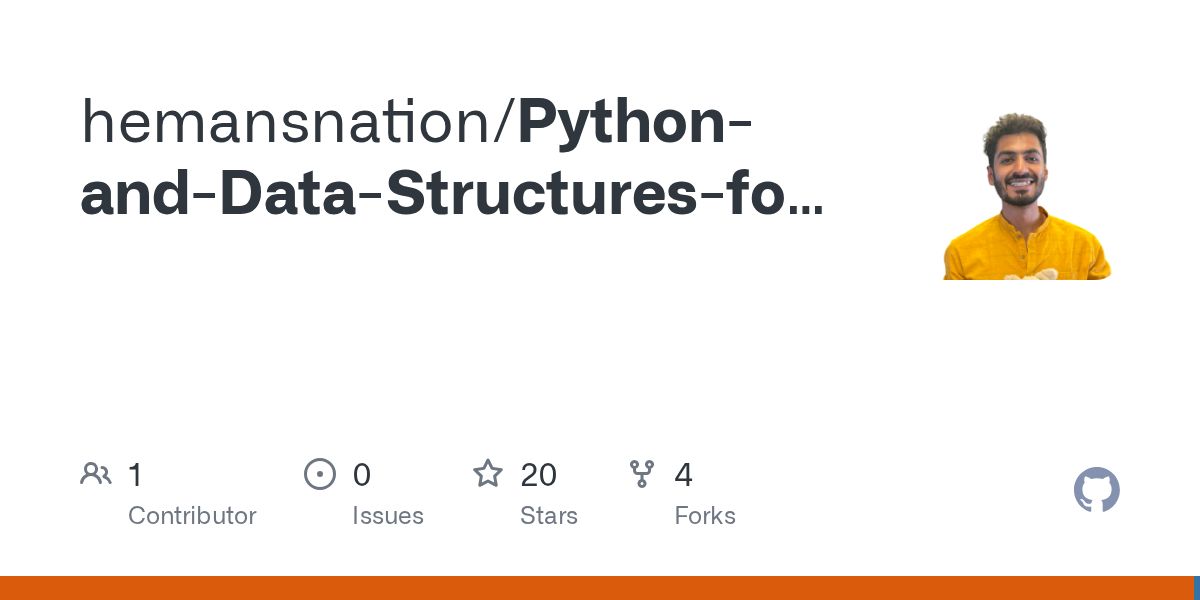Click the issues count "0"
This screenshot has height=600, width=1200.
point(362,475)
